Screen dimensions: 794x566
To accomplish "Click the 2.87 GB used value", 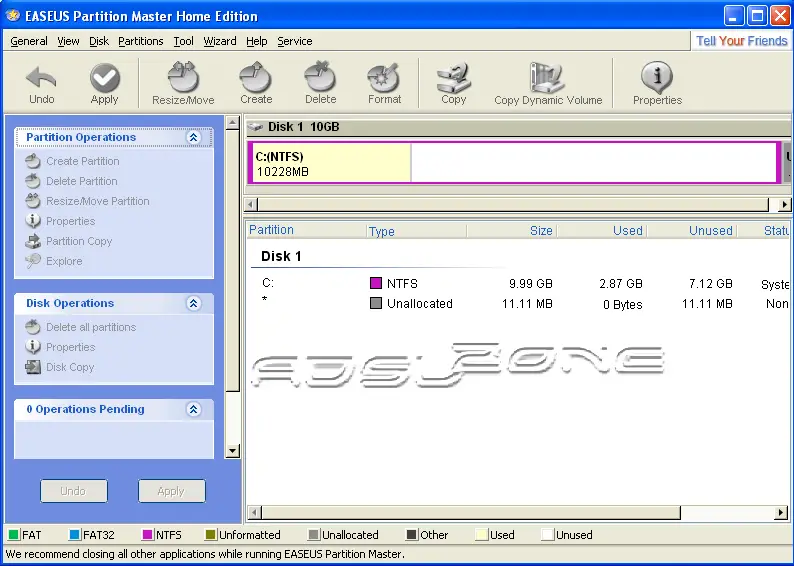I will tap(620, 284).
